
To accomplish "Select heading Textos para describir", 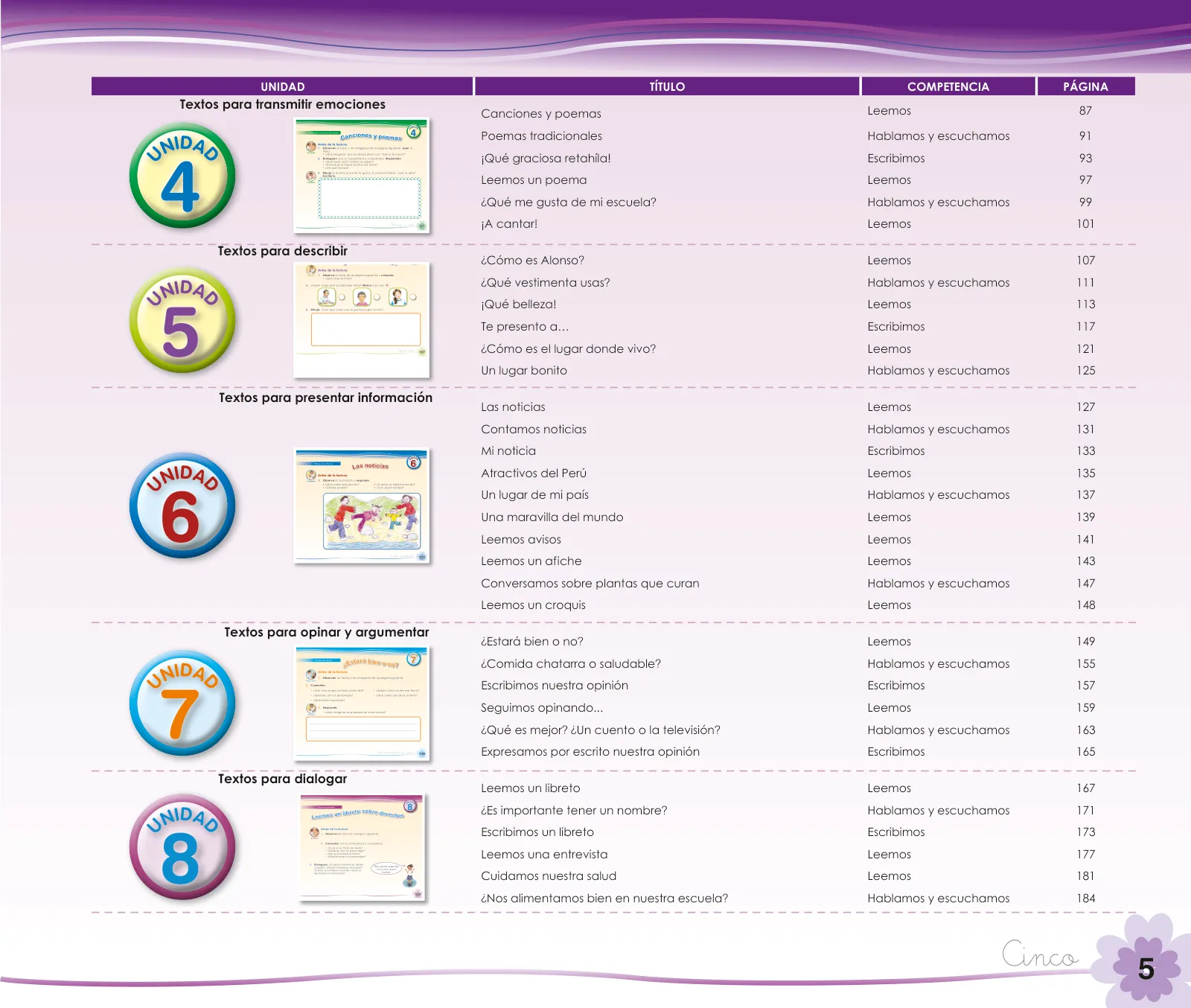I will click(282, 251).
